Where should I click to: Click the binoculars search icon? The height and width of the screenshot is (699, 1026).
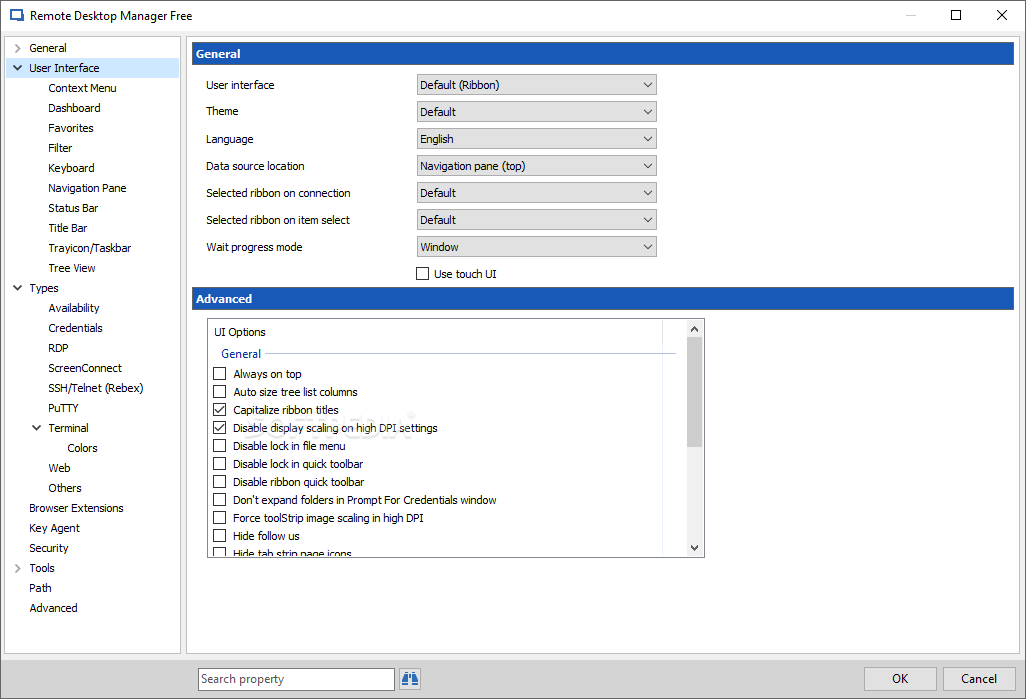tap(410, 679)
